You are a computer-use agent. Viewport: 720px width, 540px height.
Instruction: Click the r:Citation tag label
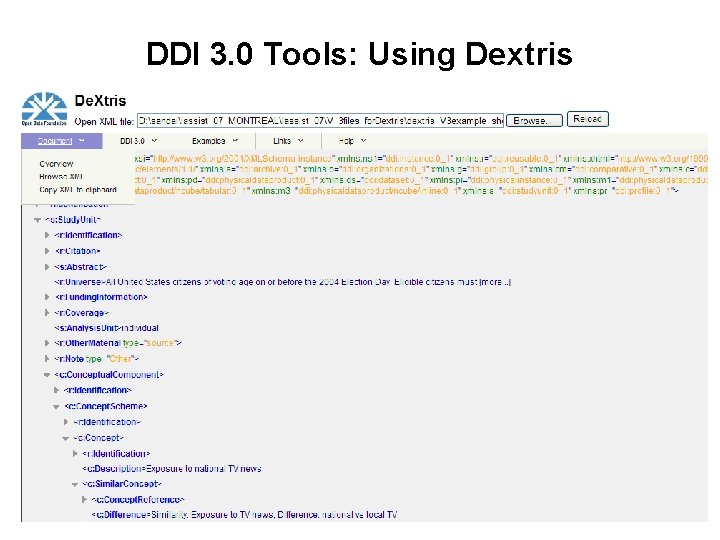pos(78,251)
